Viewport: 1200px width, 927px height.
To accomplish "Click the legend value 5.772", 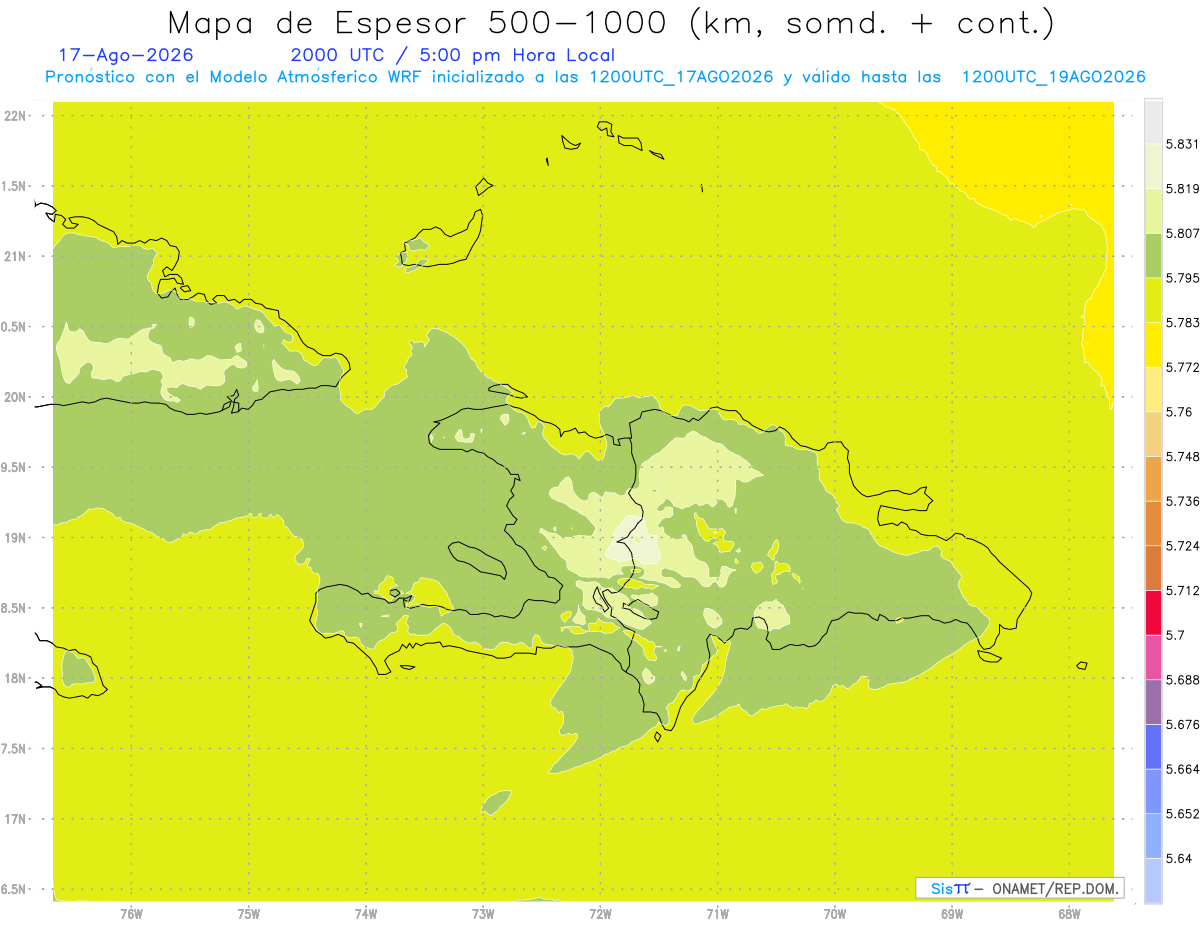I will click(x=1182, y=367).
